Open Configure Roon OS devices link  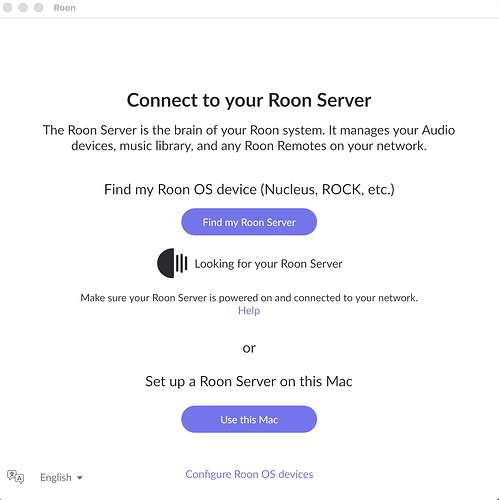[x=249, y=474]
